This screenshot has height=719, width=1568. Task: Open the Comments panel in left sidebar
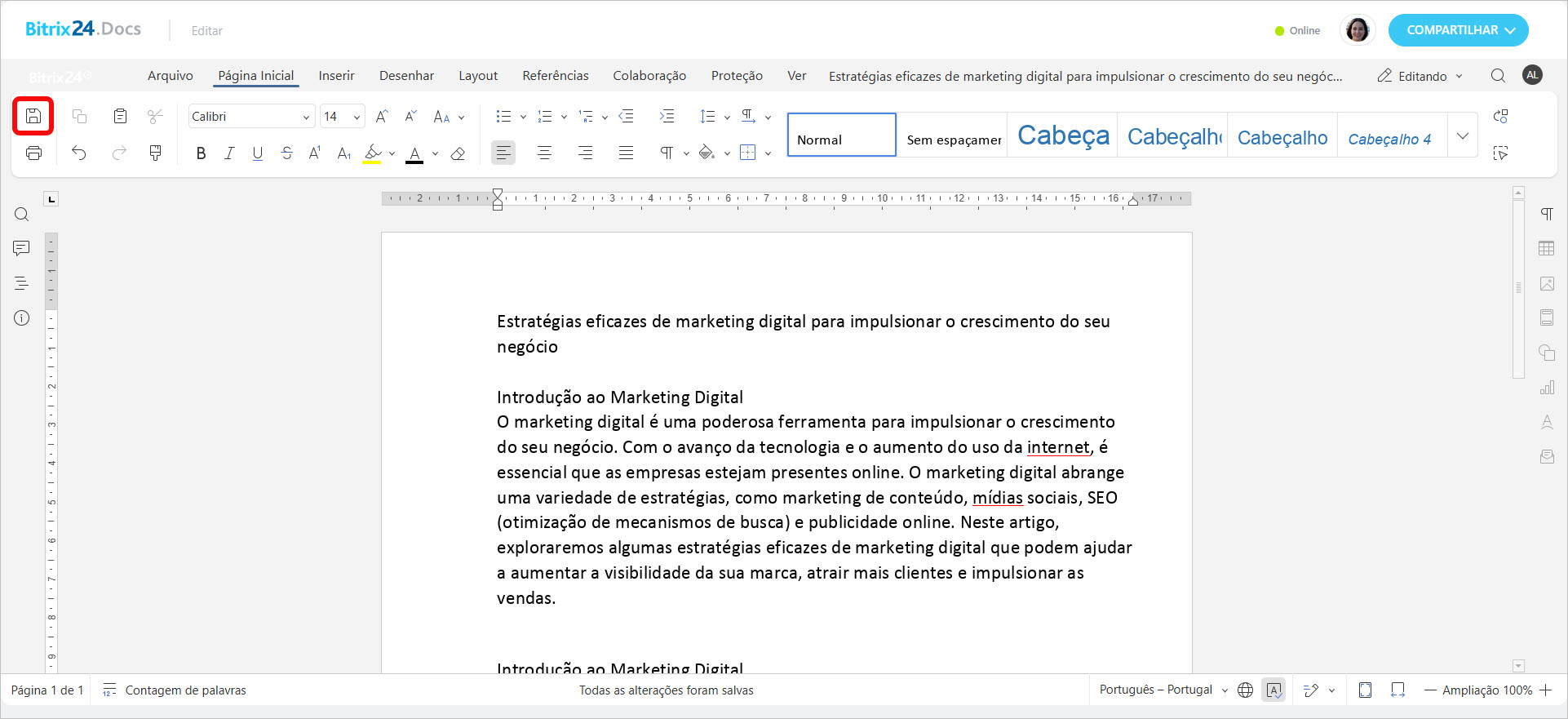(x=21, y=248)
